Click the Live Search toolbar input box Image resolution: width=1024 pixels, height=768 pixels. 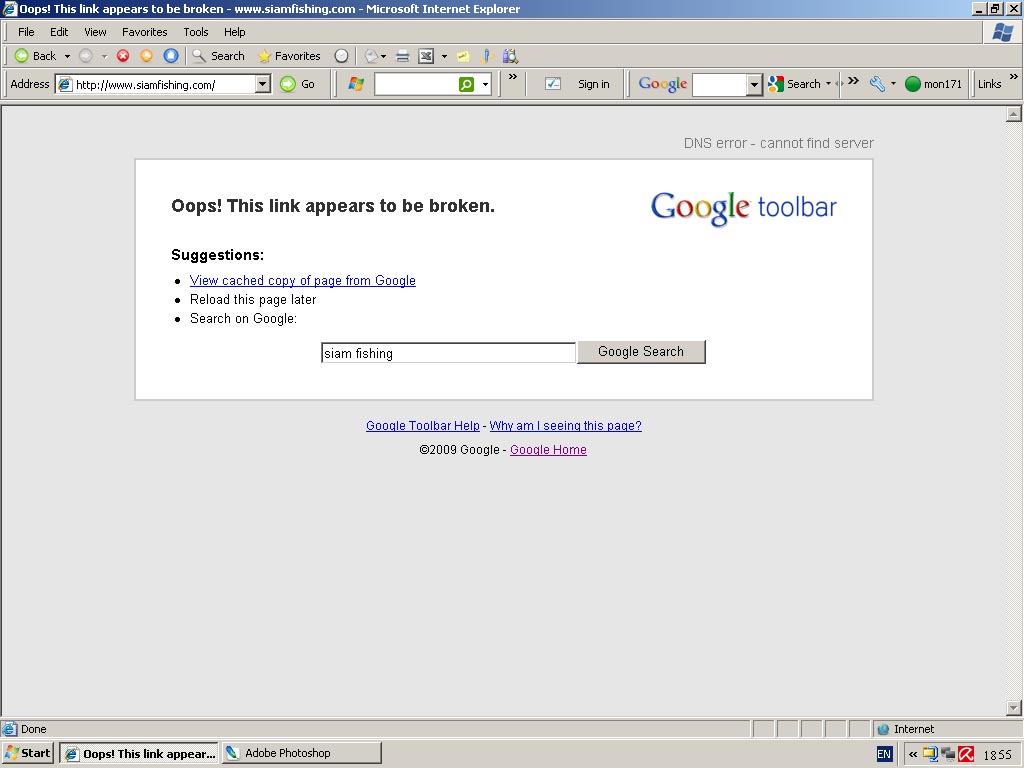(417, 84)
